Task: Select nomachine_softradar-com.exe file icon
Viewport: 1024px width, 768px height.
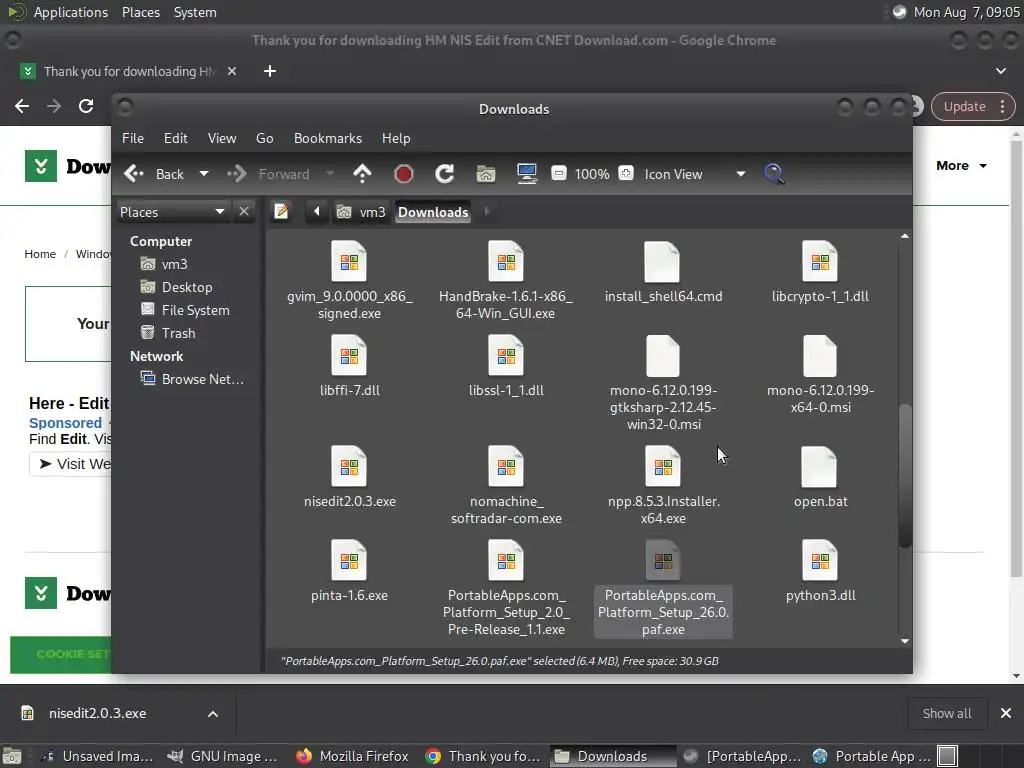Action: coord(506,466)
